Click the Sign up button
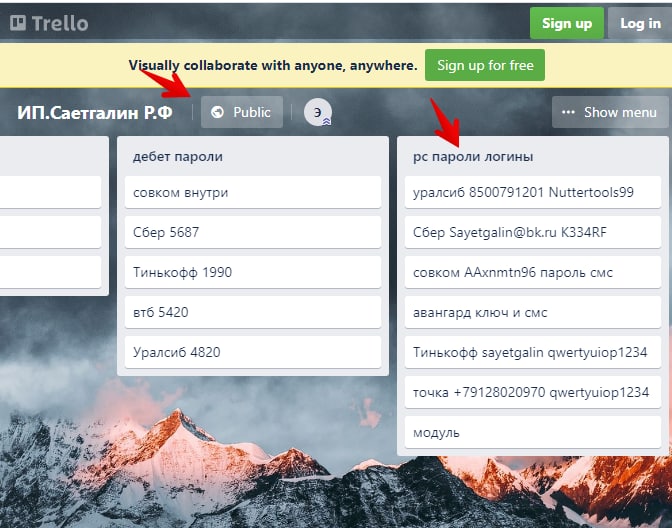Screen dimensions: 672x528 point(567,23)
